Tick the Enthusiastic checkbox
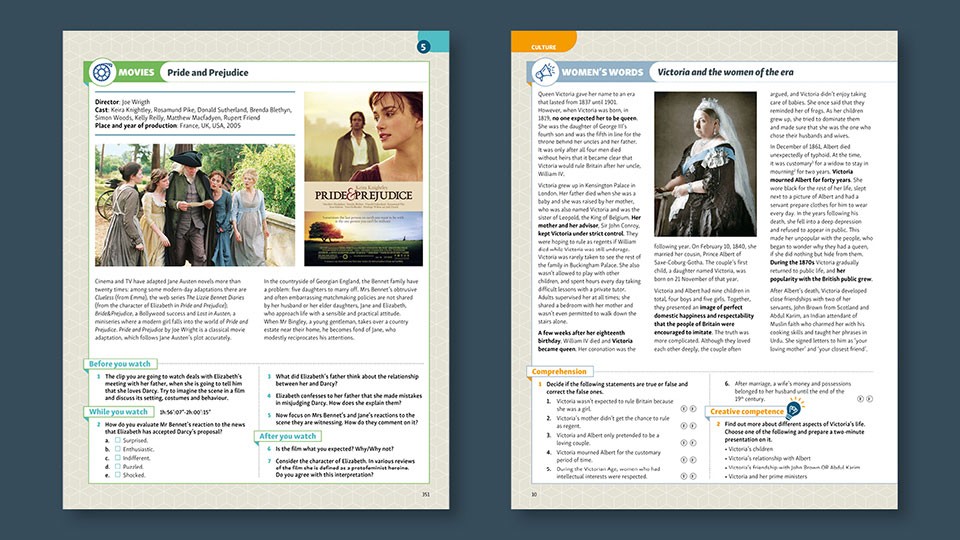960x540 pixels. [x=118, y=449]
